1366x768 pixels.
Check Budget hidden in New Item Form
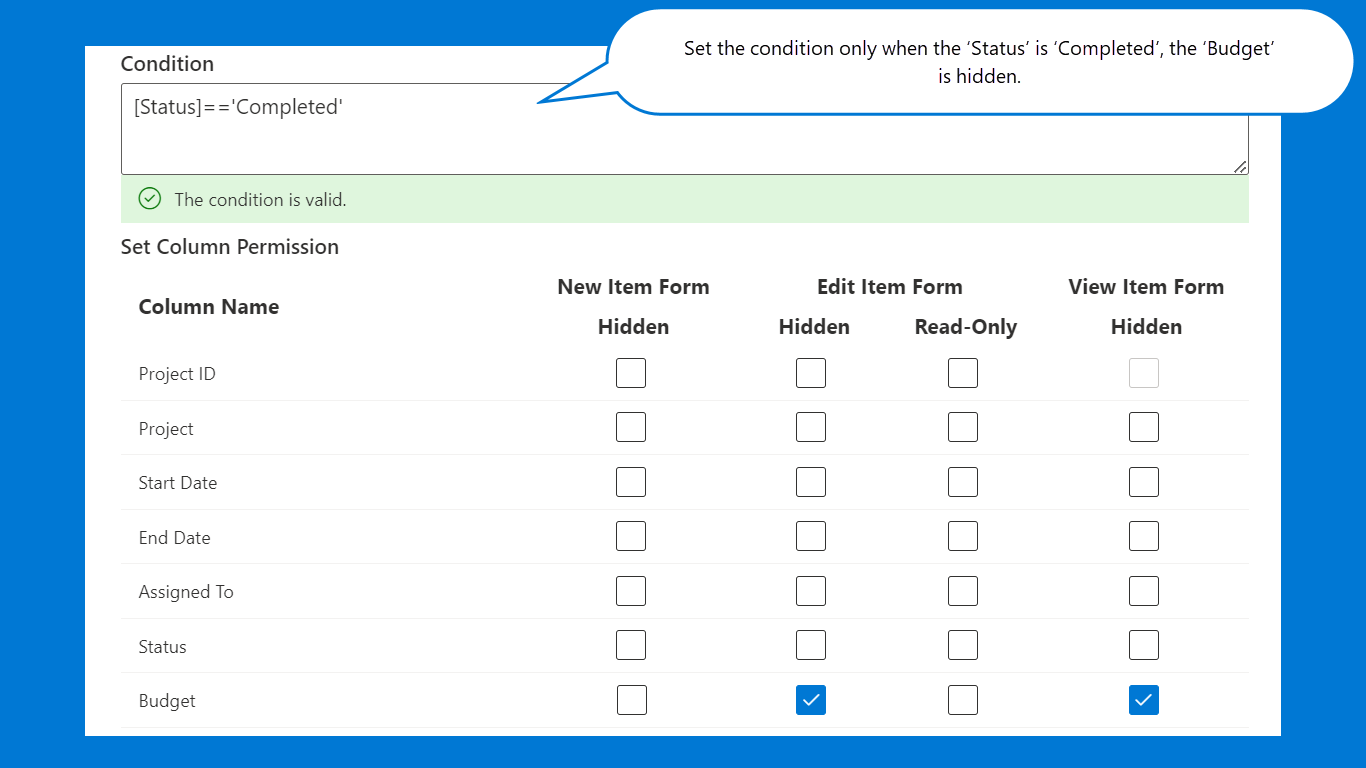point(632,700)
